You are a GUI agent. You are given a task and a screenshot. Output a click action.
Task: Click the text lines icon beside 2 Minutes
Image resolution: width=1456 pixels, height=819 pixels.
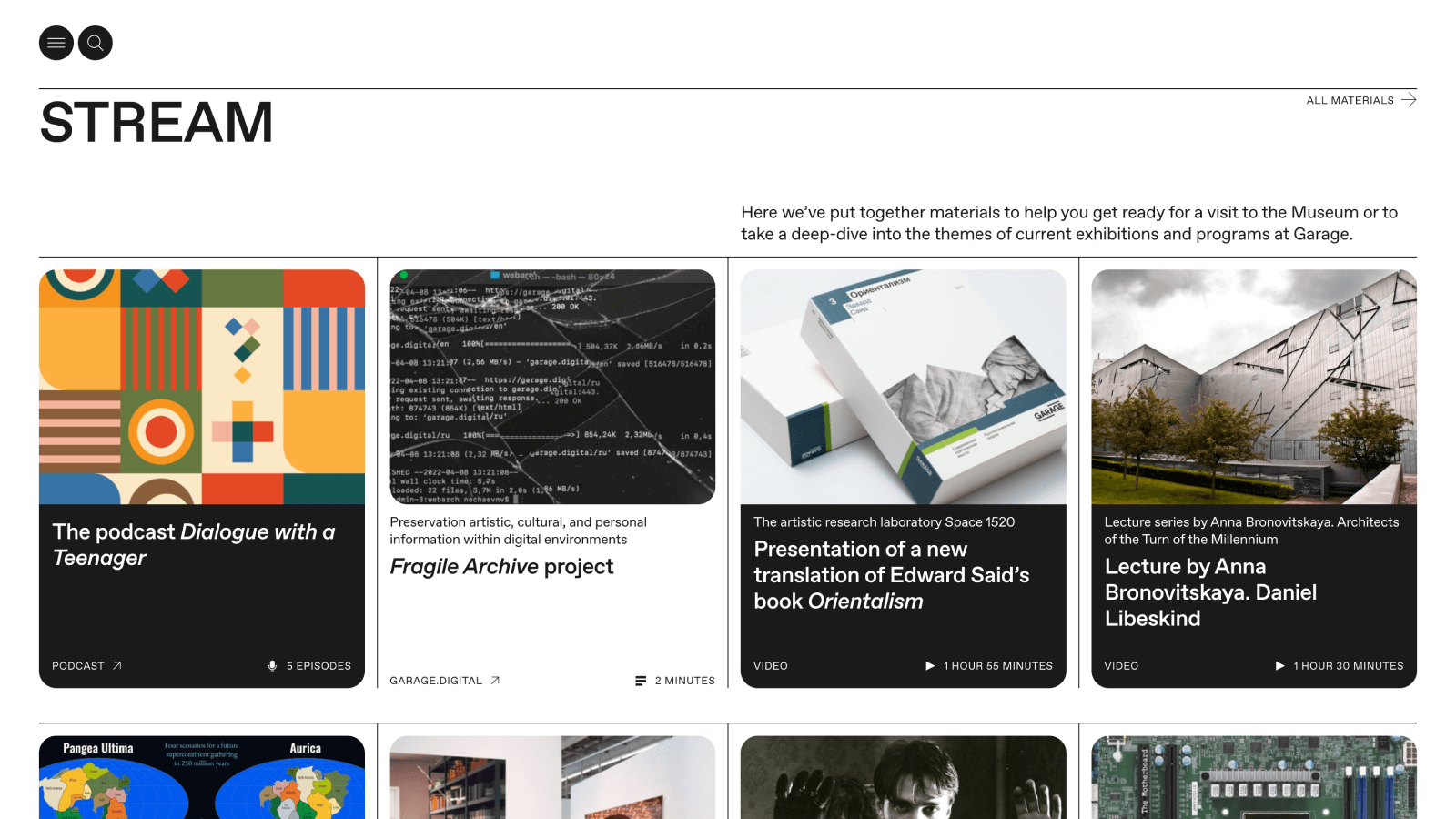point(641,681)
